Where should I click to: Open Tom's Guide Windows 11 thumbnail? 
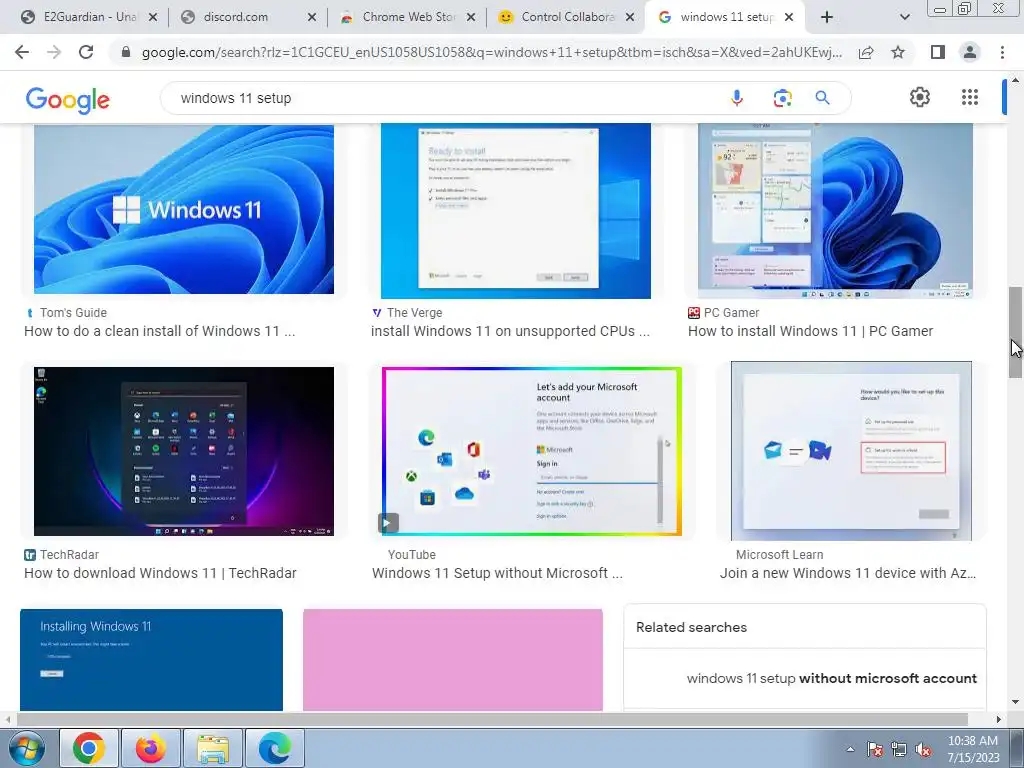click(x=184, y=209)
